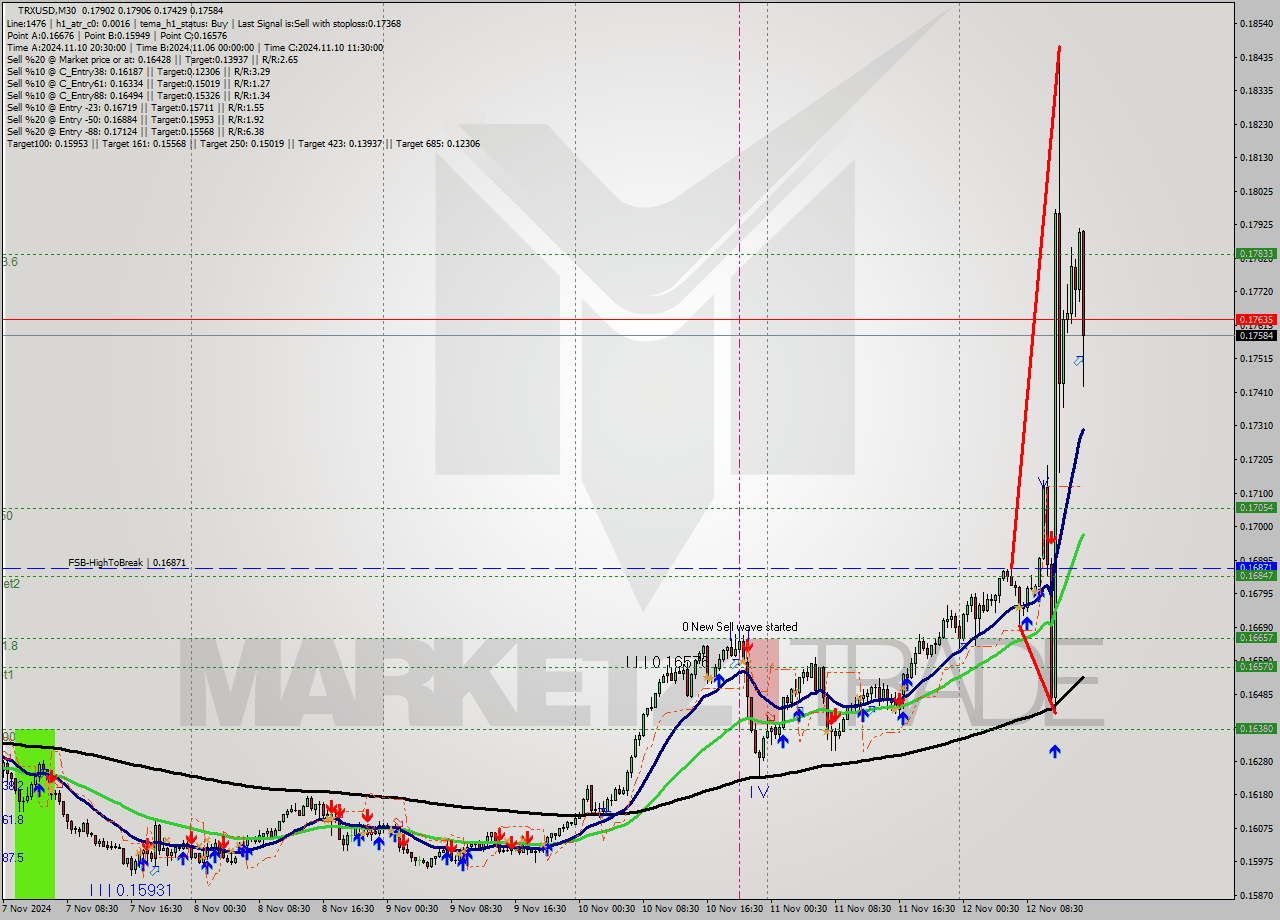
Task: Click the 'Point A:0.16676' info line
Action: 41,35
